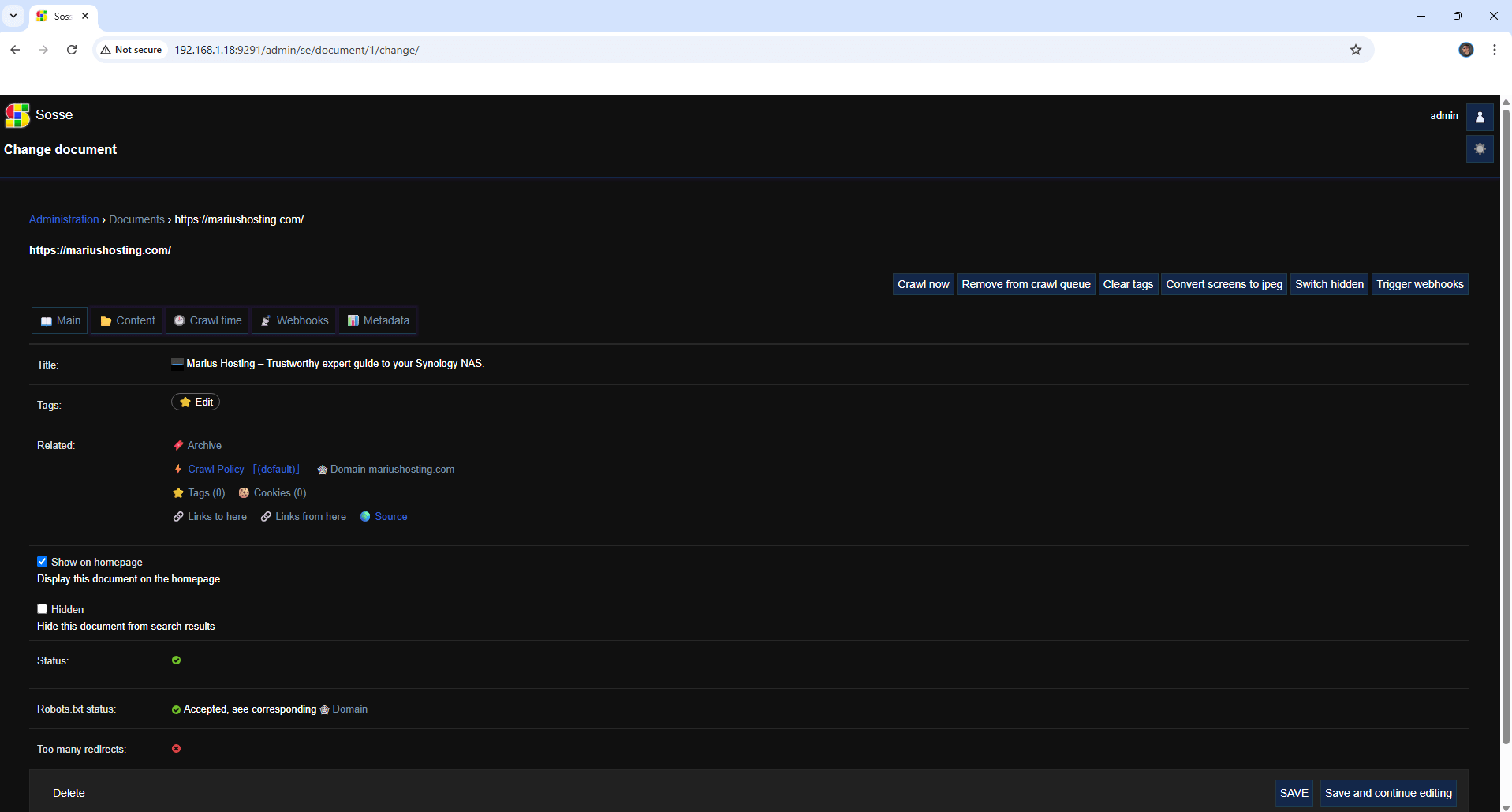This screenshot has width=1512, height=812.
Task: Switch to the Content tab
Action: point(127,320)
